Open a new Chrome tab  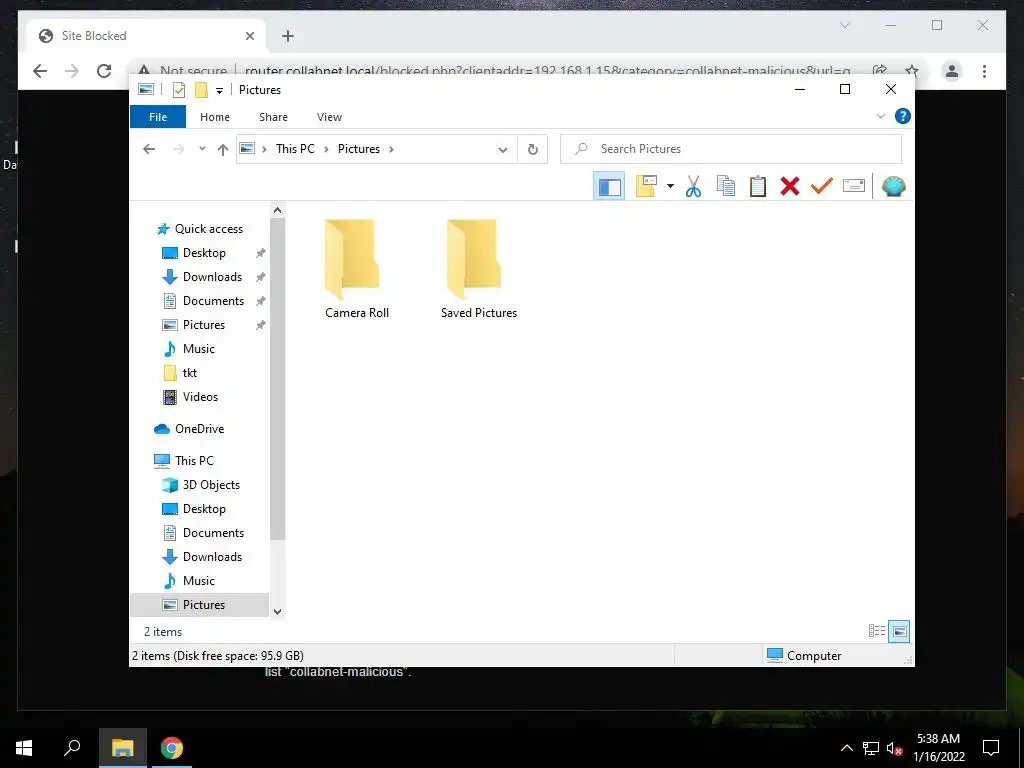coord(288,36)
